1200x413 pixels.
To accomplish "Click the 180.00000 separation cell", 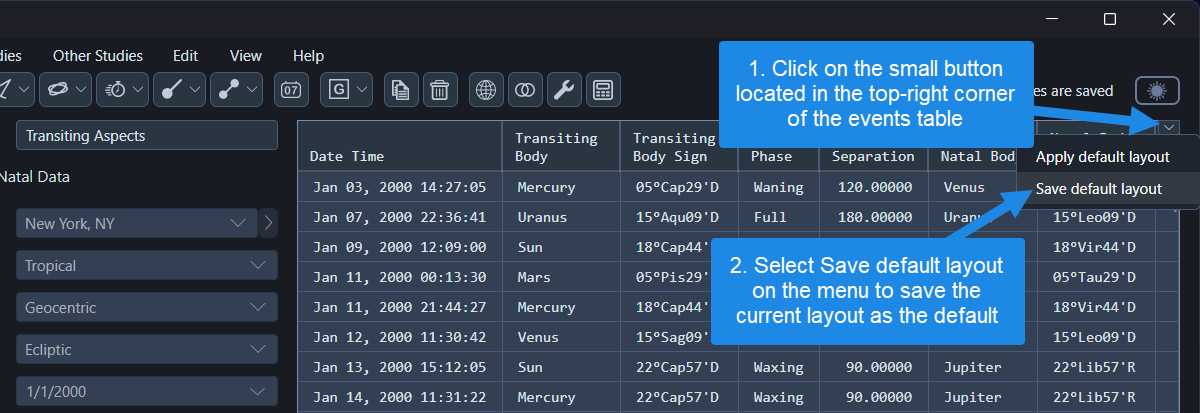I will pyautogui.click(x=873, y=217).
